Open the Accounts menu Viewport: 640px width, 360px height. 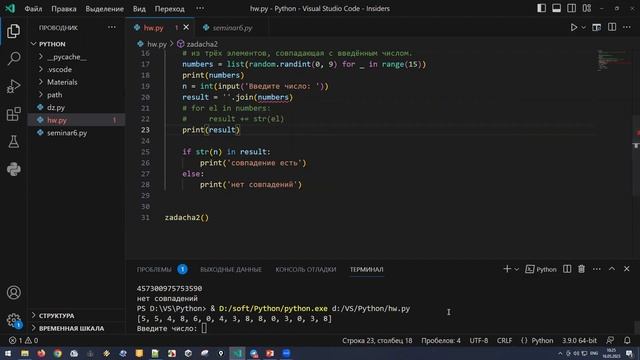coord(13,292)
